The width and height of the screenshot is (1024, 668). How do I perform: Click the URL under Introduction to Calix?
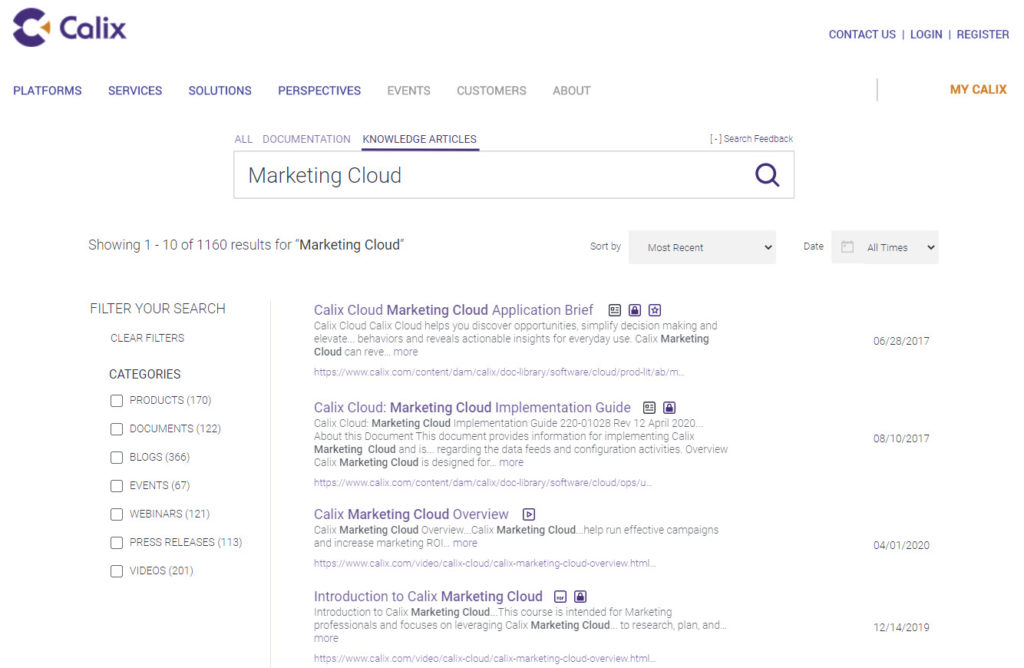pyautogui.click(x=485, y=659)
